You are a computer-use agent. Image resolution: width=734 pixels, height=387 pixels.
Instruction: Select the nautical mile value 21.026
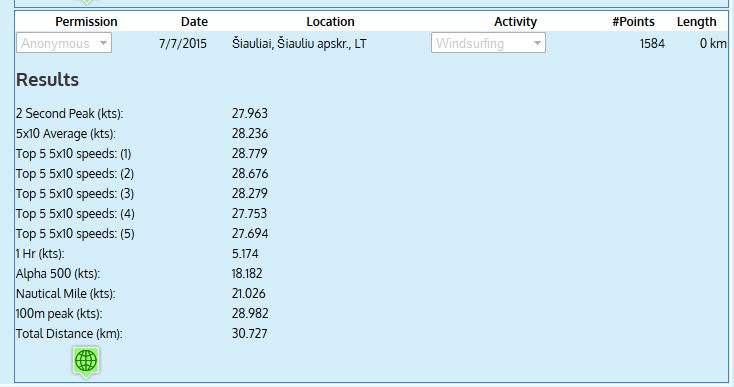(249, 293)
